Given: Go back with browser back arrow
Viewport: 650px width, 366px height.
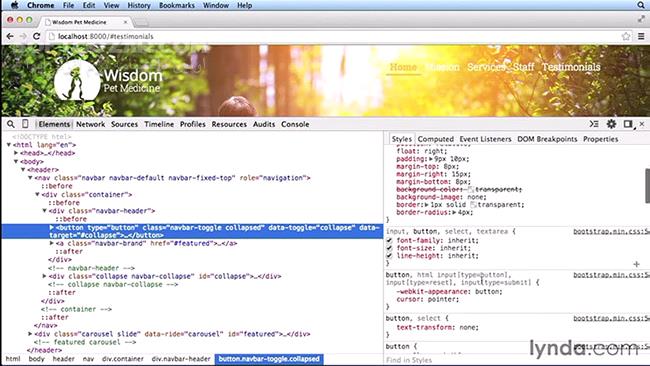Looking at the screenshot, I should tap(10, 36).
